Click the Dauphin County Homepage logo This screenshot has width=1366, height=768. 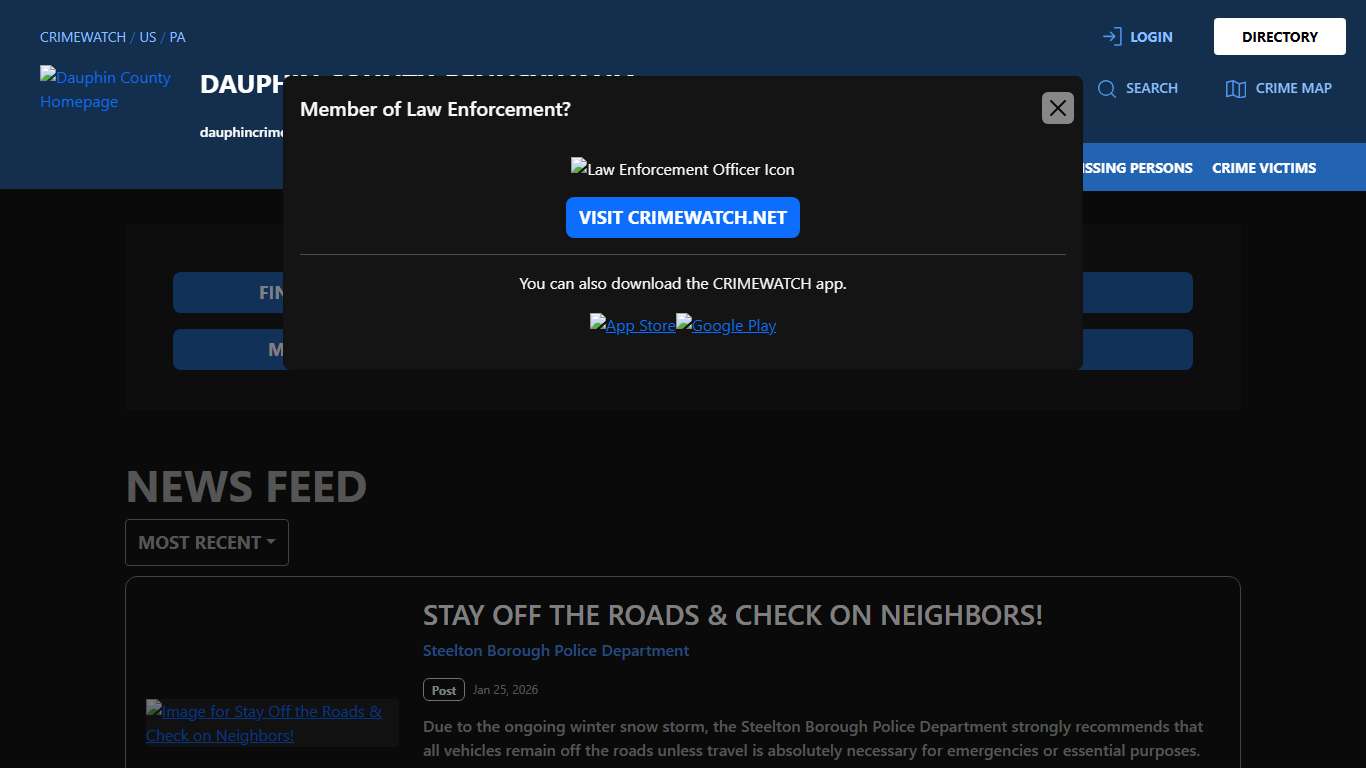click(x=105, y=89)
